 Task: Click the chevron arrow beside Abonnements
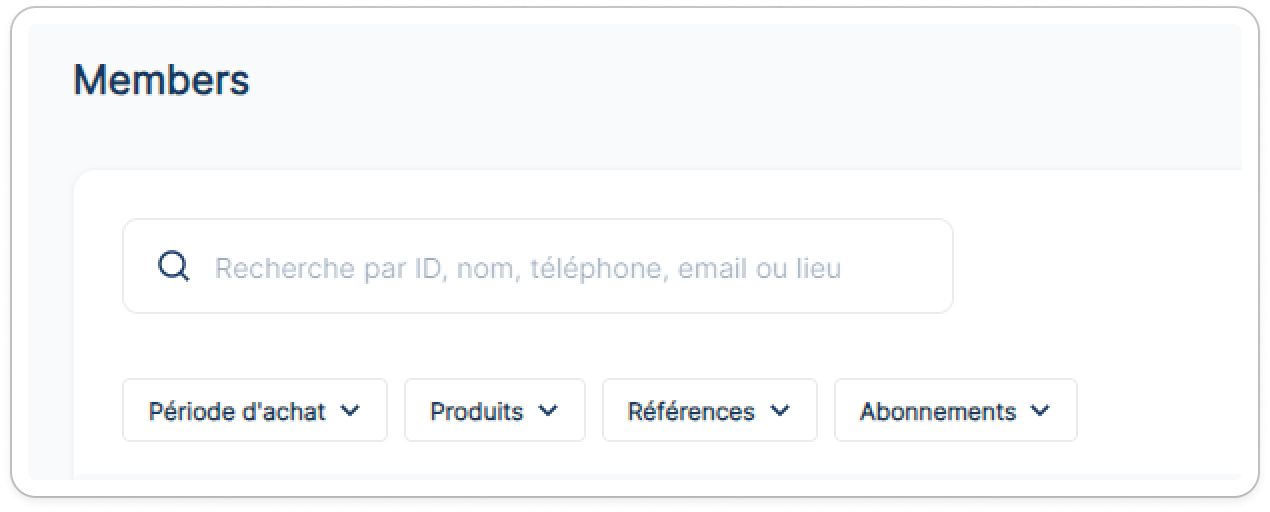tap(1040, 410)
